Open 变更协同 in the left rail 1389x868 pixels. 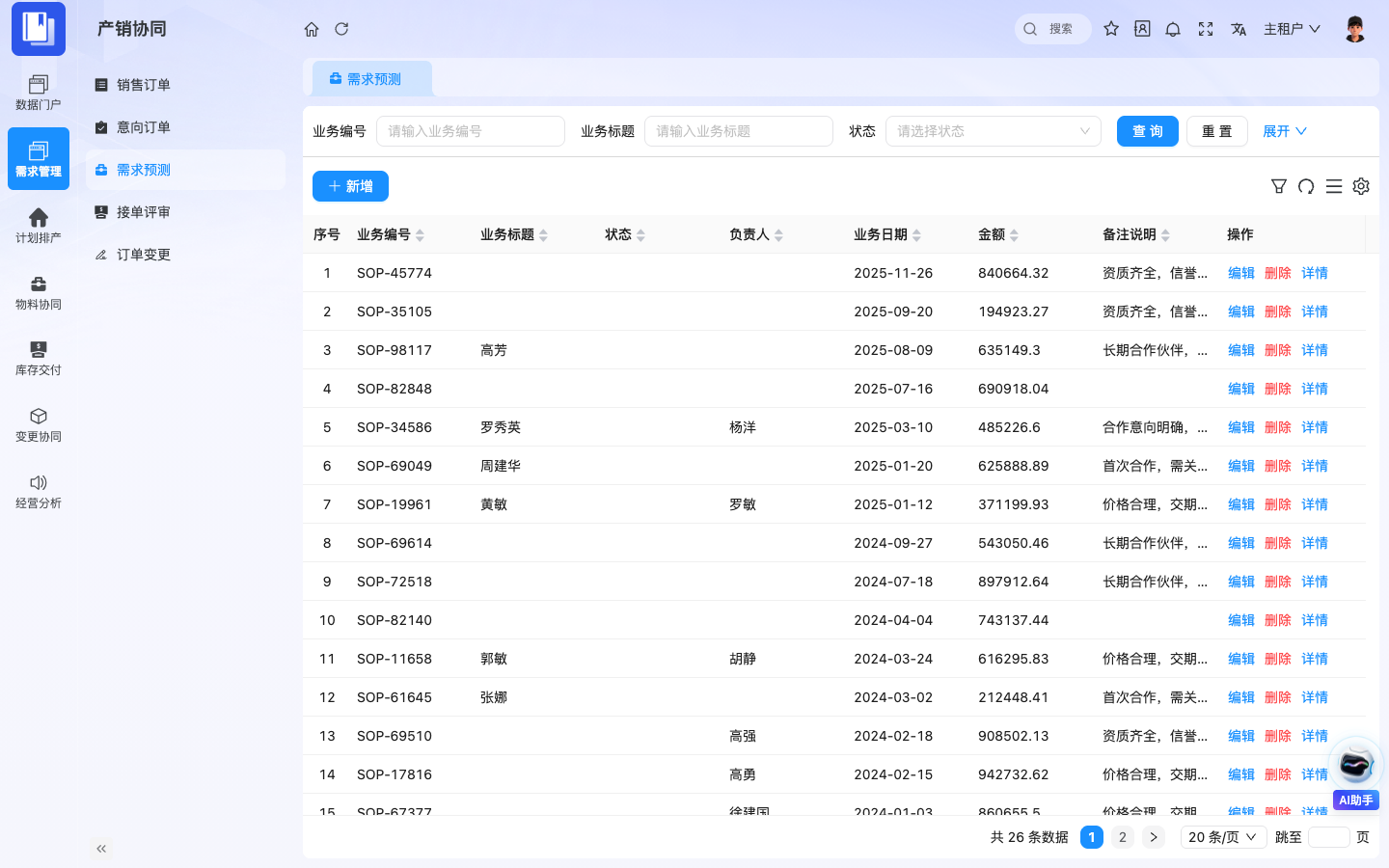pyautogui.click(x=39, y=424)
